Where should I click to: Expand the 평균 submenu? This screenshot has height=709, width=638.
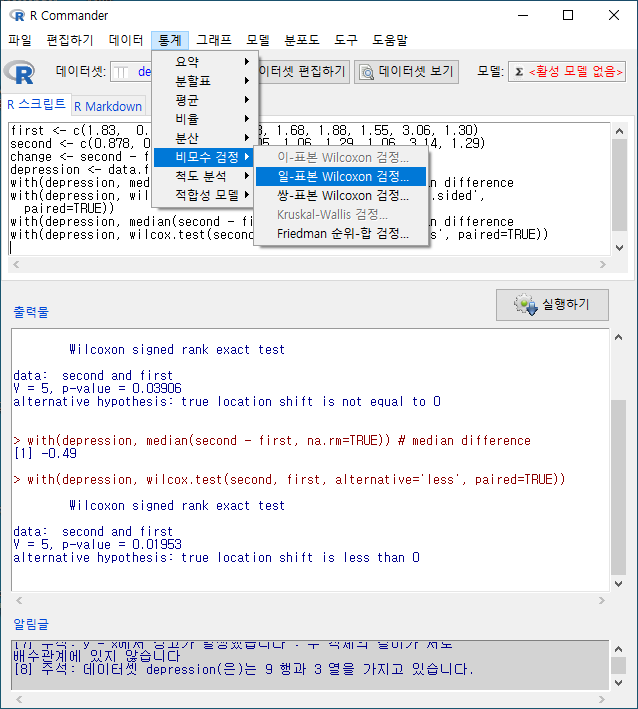pyautogui.click(x=205, y=99)
